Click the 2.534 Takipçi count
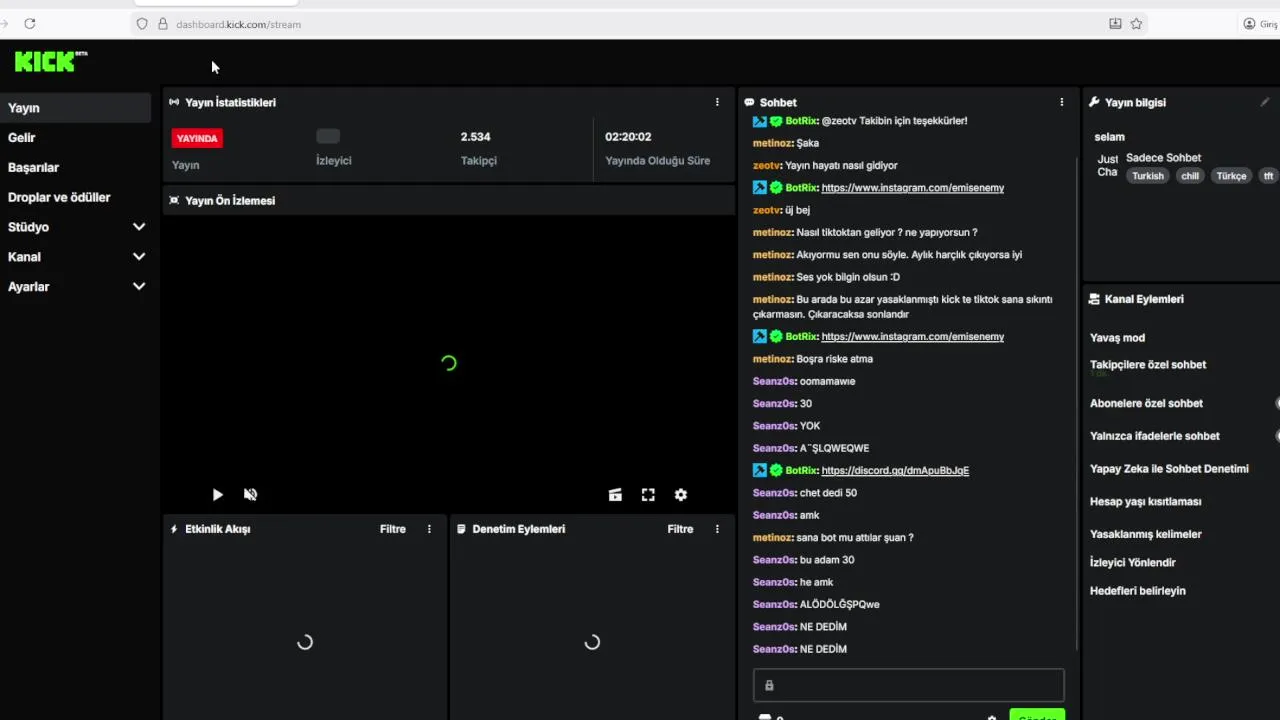Image resolution: width=1280 pixels, height=720 pixels. point(476,137)
